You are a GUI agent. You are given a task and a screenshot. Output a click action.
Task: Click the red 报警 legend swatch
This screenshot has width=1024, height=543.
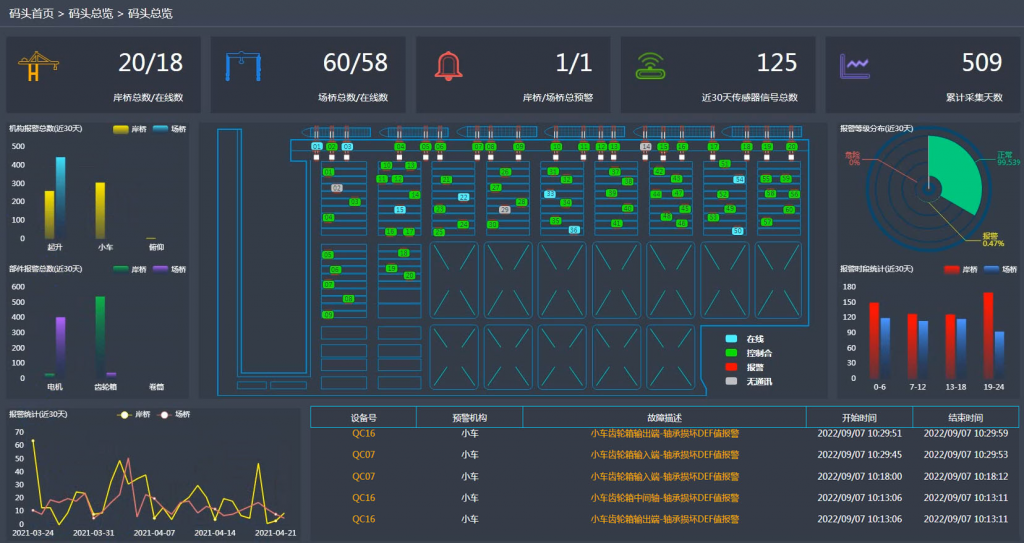click(x=731, y=367)
